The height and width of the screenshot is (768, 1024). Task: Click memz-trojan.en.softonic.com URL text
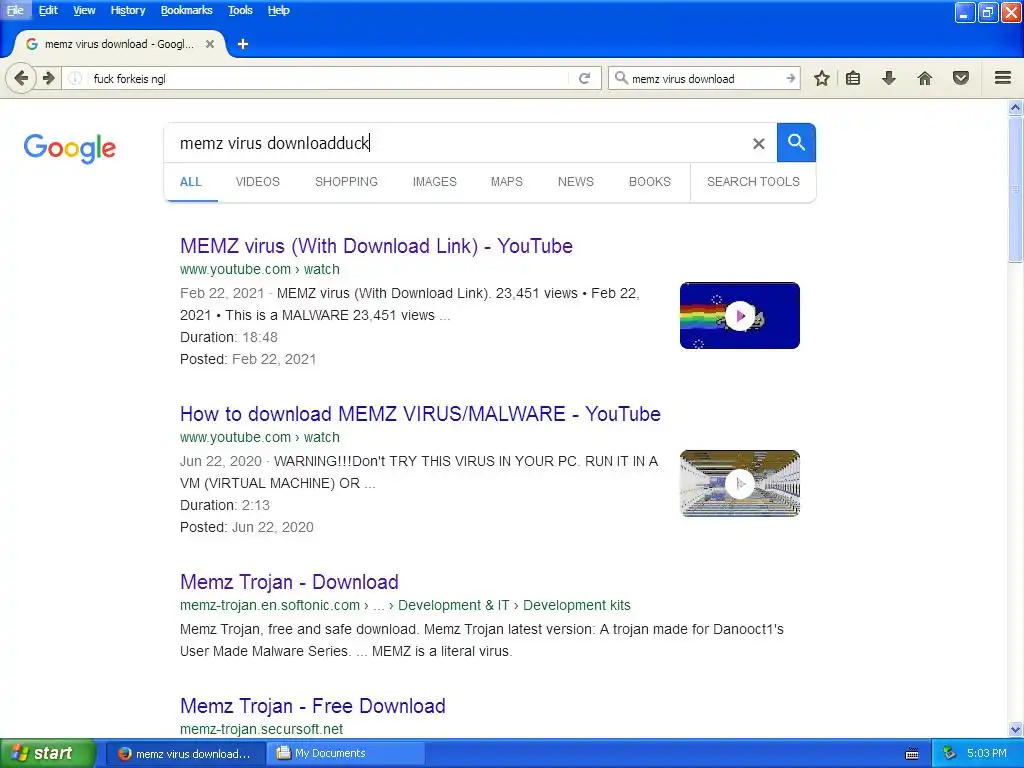click(270, 605)
